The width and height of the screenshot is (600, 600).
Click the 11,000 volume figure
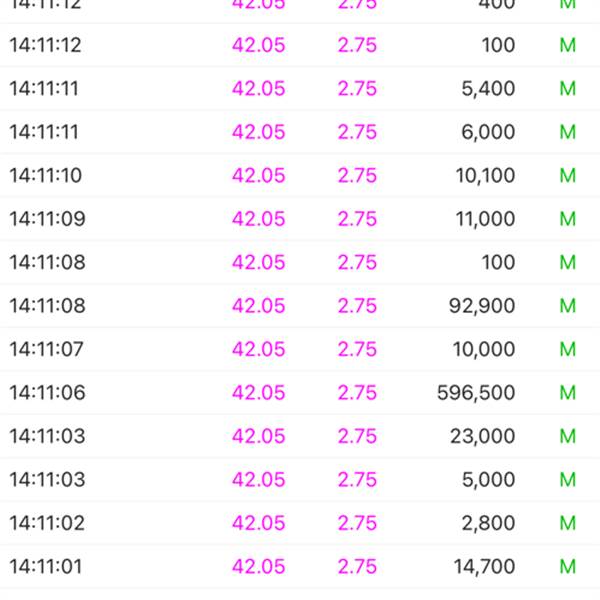[485, 219]
